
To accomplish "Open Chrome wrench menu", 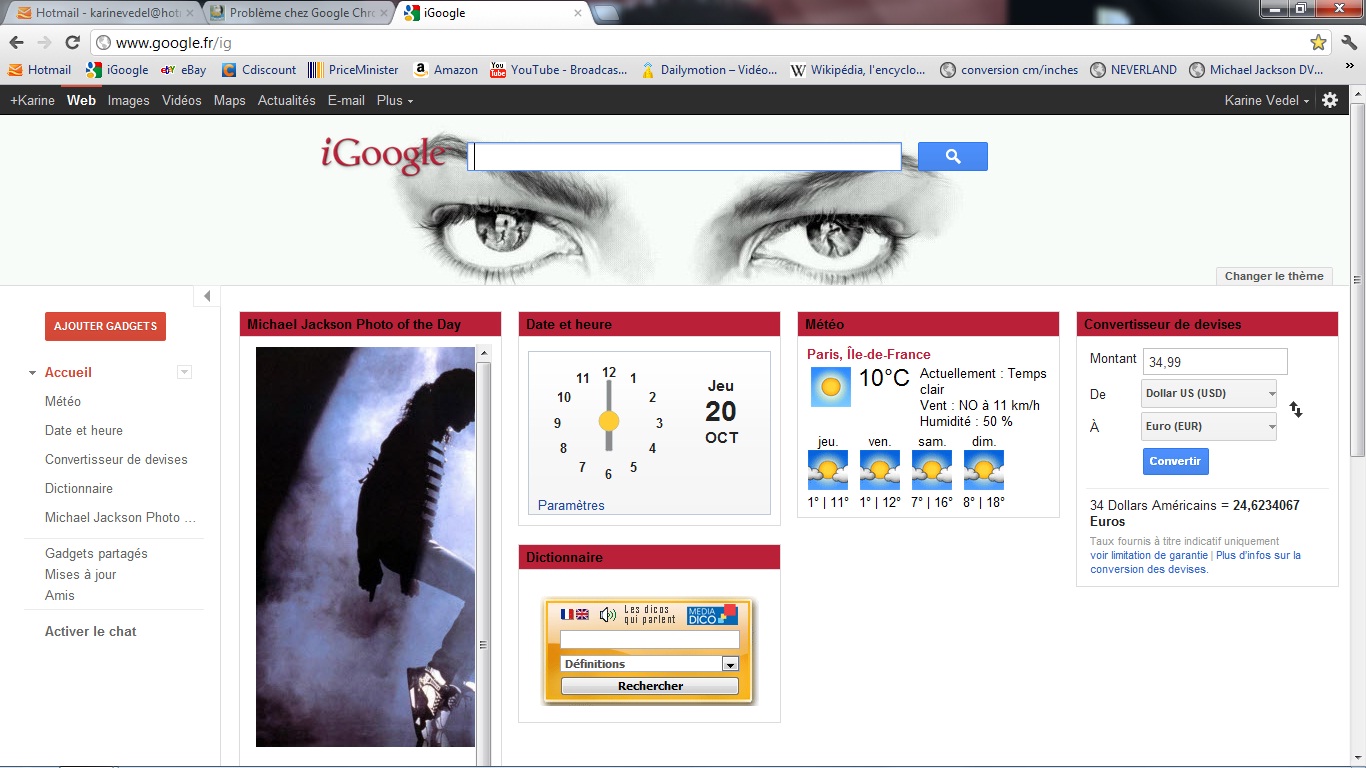I will (x=1348, y=42).
